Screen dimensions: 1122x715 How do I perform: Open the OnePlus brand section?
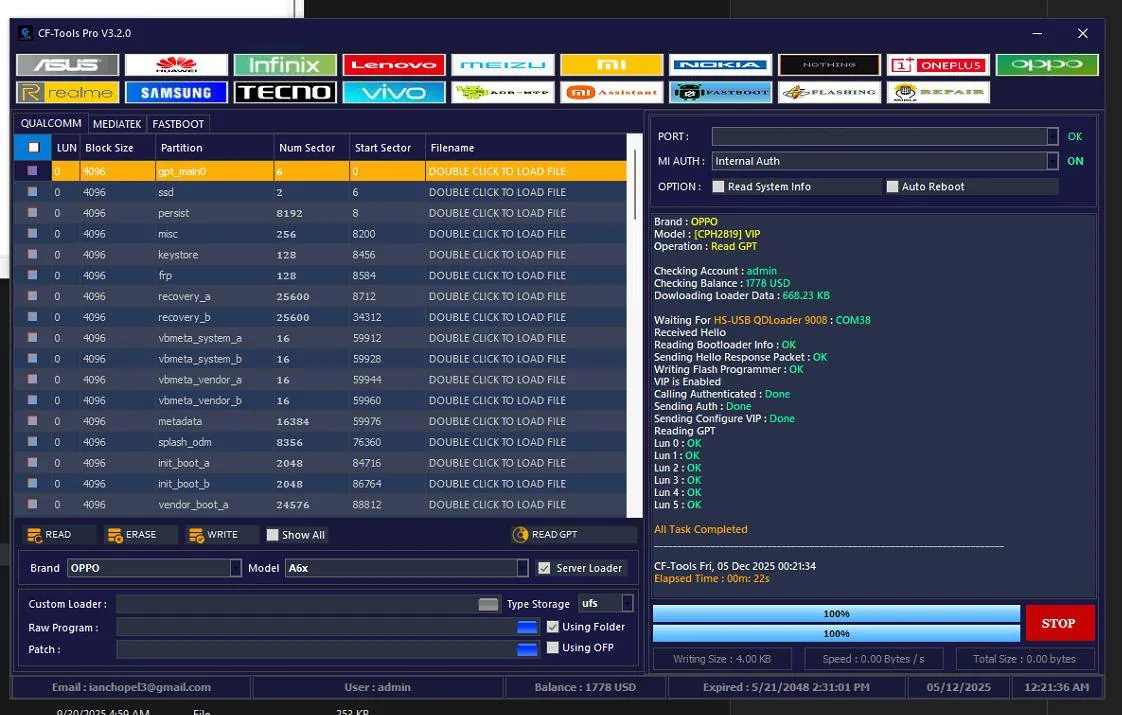[937, 65]
